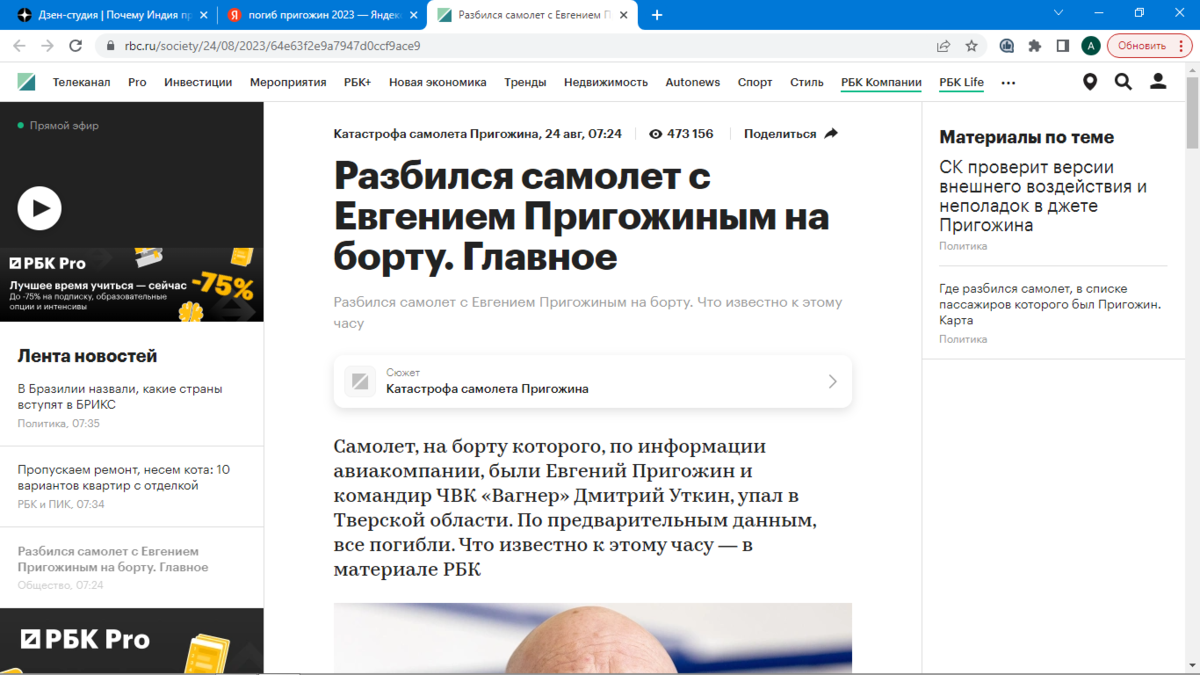The image size is (1200, 675).
Task: Go forward in browser history
Action: click(47, 46)
